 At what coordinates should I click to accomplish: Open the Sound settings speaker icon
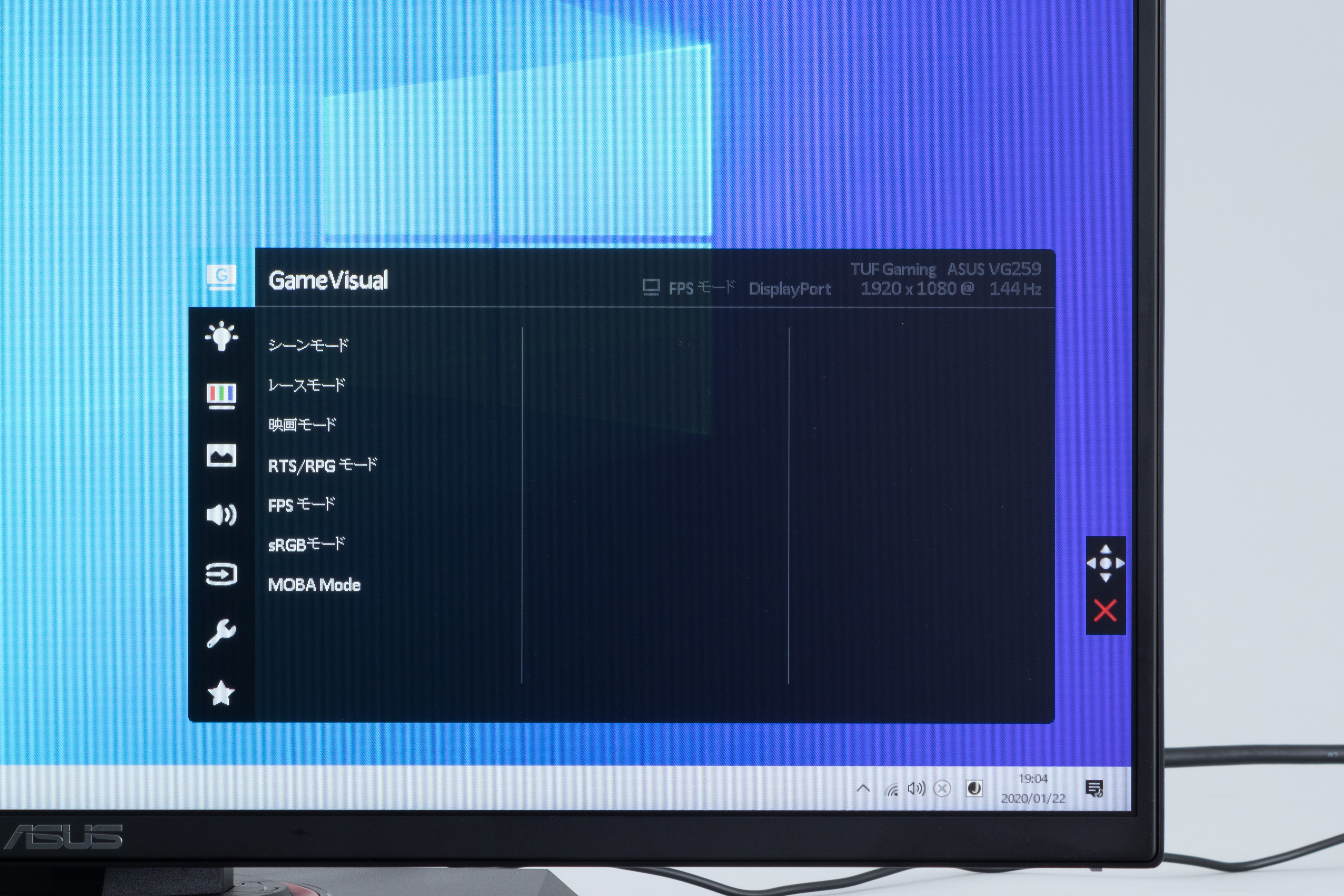coord(221,515)
